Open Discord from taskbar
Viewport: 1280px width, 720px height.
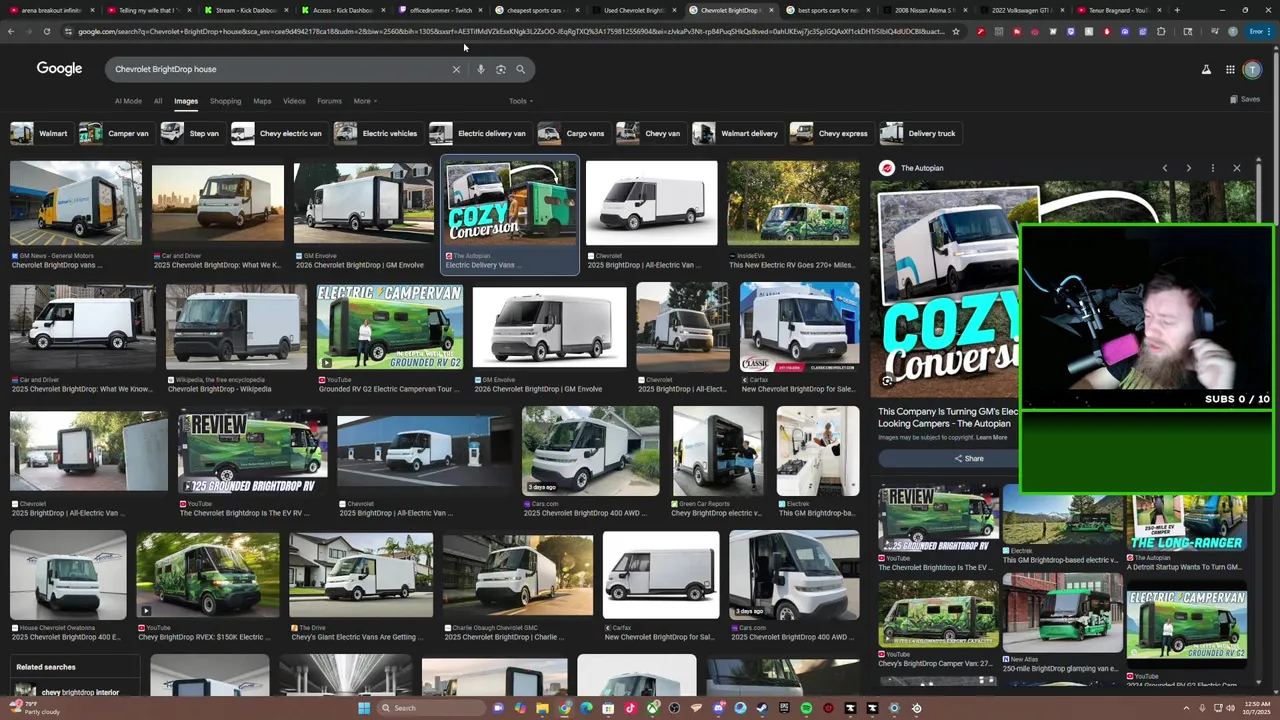[718, 708]
